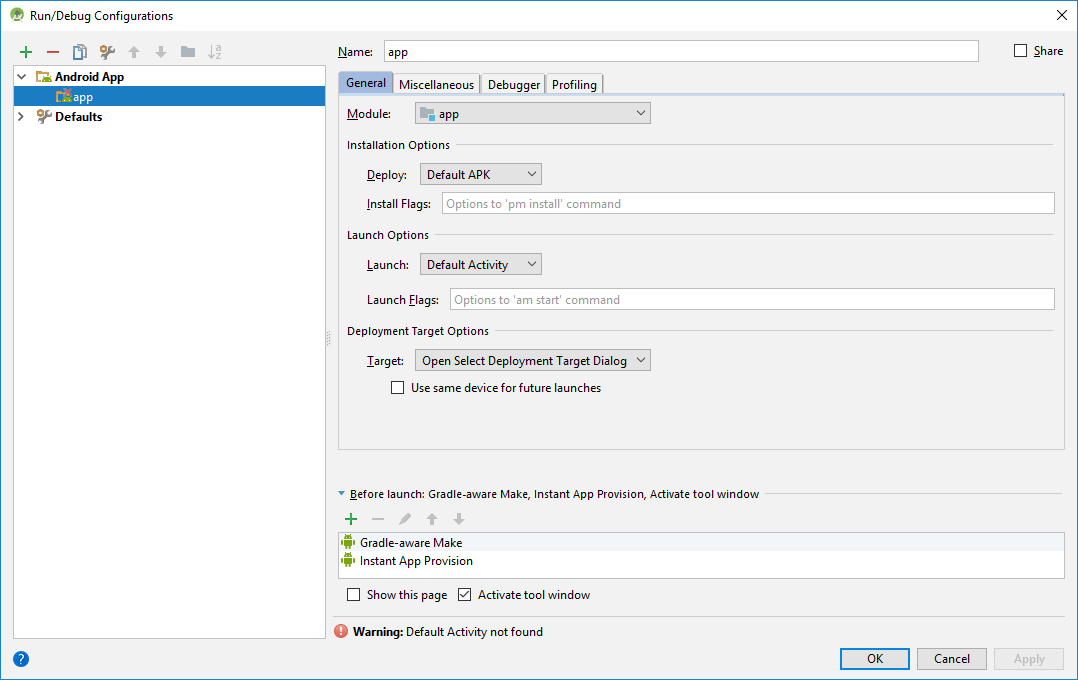Click the Move into new folder icon

[x=188, y=52]
